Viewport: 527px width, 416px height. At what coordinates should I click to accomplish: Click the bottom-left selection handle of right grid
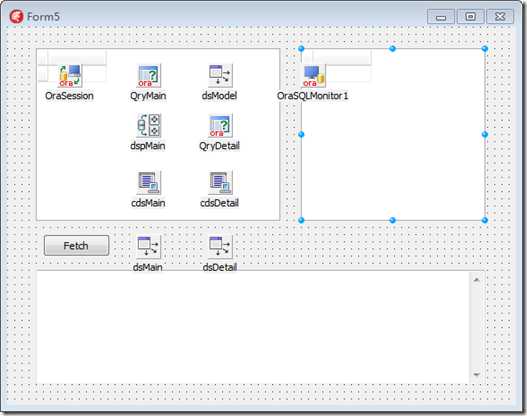(301, 220)
